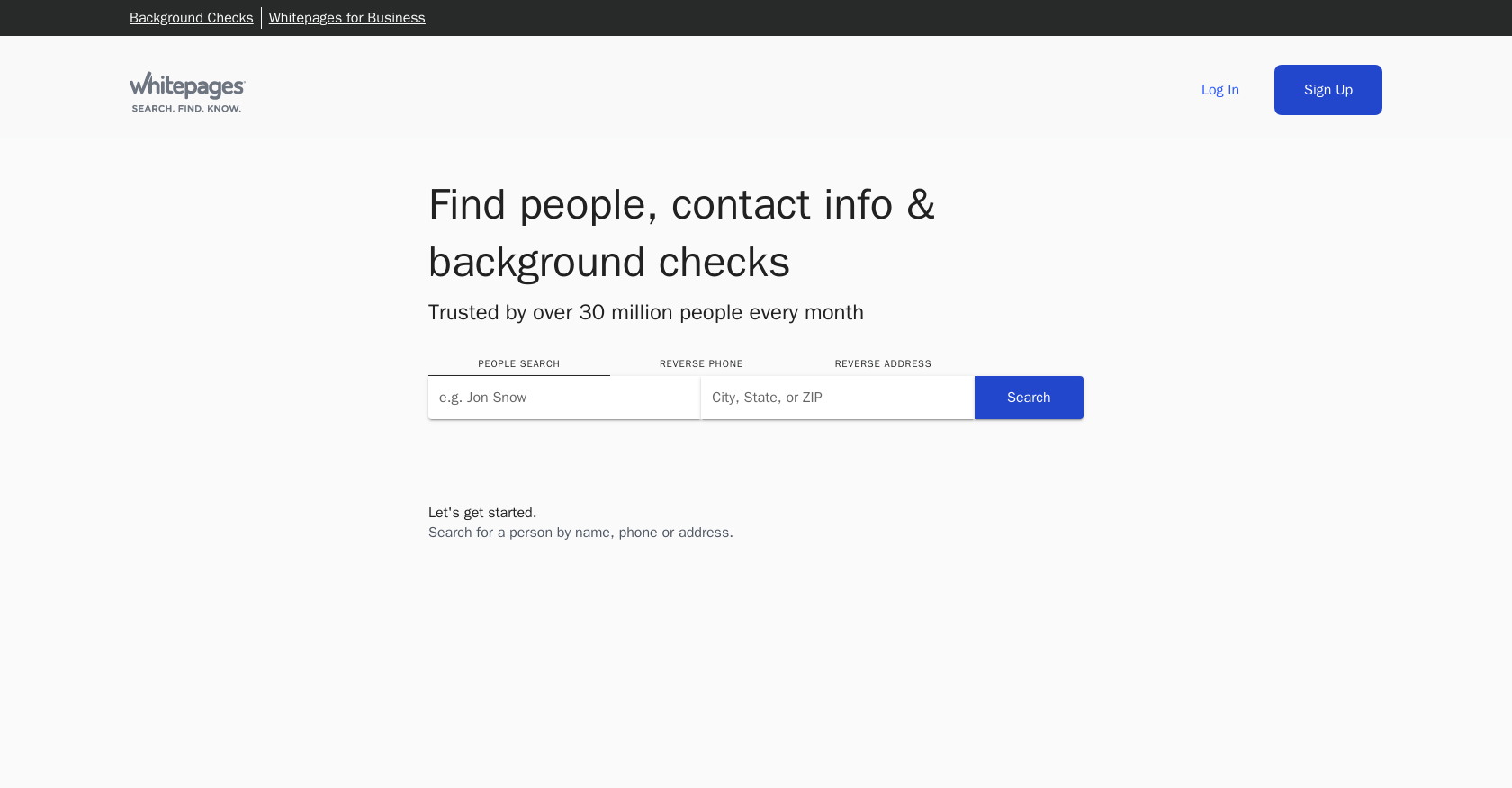Select 'Search for a person by name' text
1512x788 pixels.
(x=520, y=533)
